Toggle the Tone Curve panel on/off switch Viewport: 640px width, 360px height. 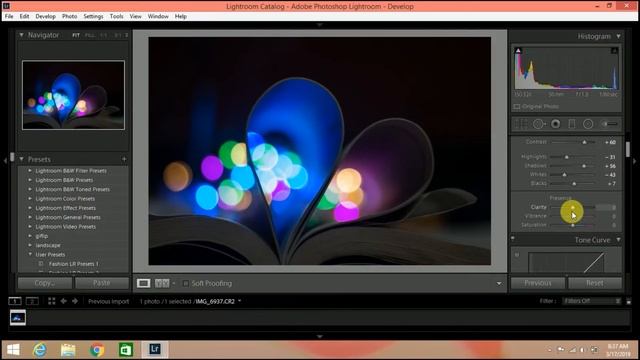tap(513, 238)
